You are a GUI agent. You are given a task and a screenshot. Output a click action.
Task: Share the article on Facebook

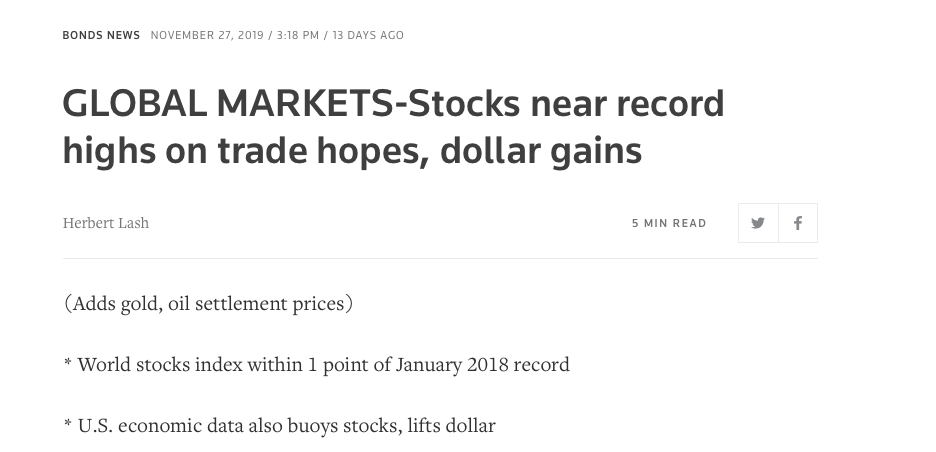point(798,223)
